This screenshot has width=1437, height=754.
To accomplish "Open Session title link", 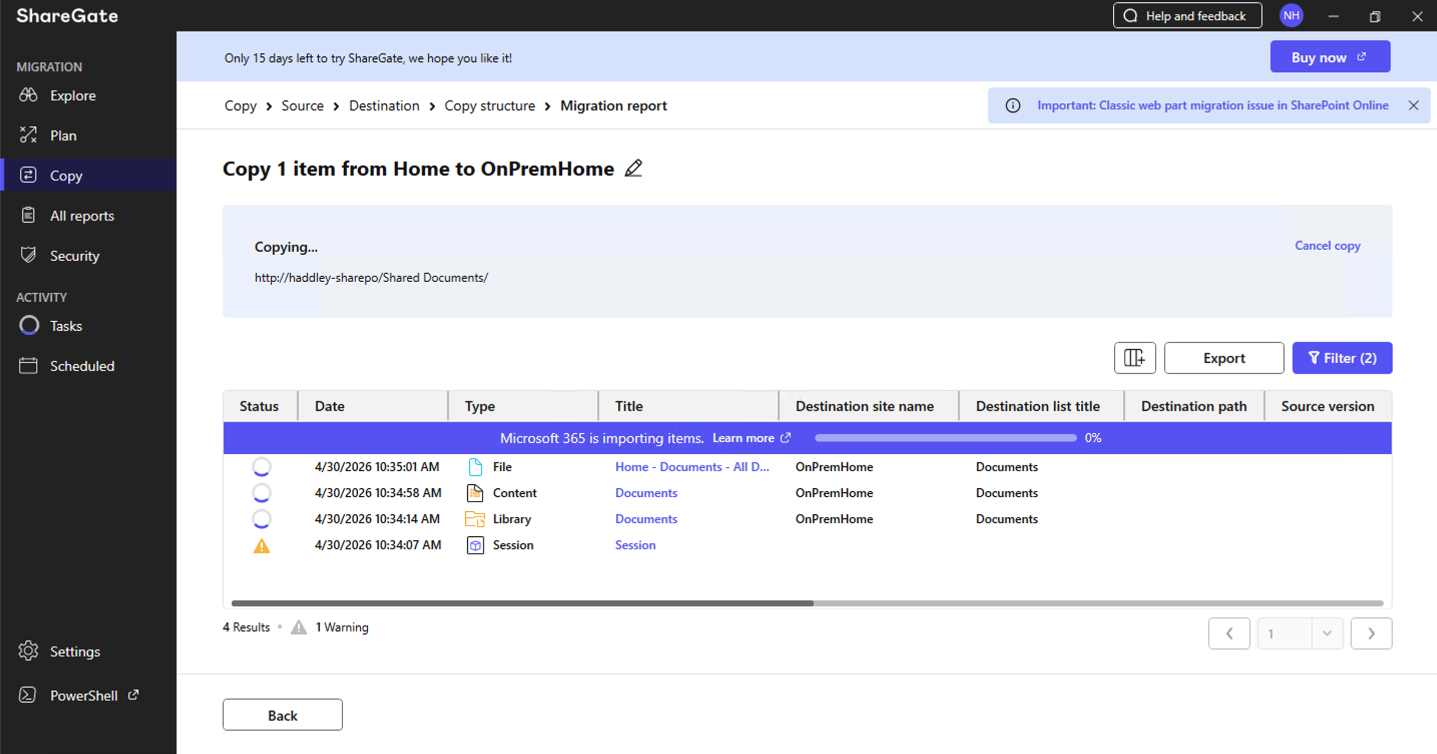I will click(x=635, y=545).
